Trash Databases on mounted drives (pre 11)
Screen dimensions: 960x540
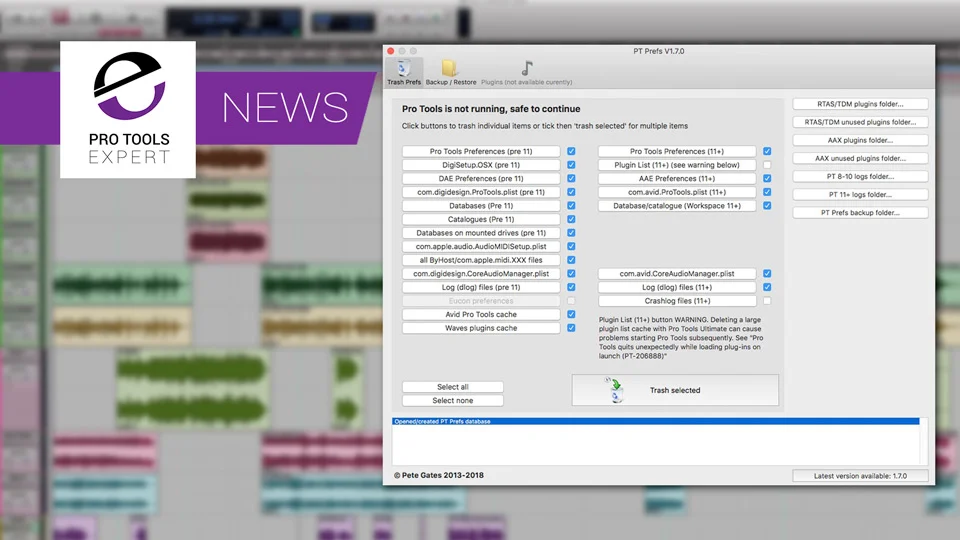coord(481,233)
